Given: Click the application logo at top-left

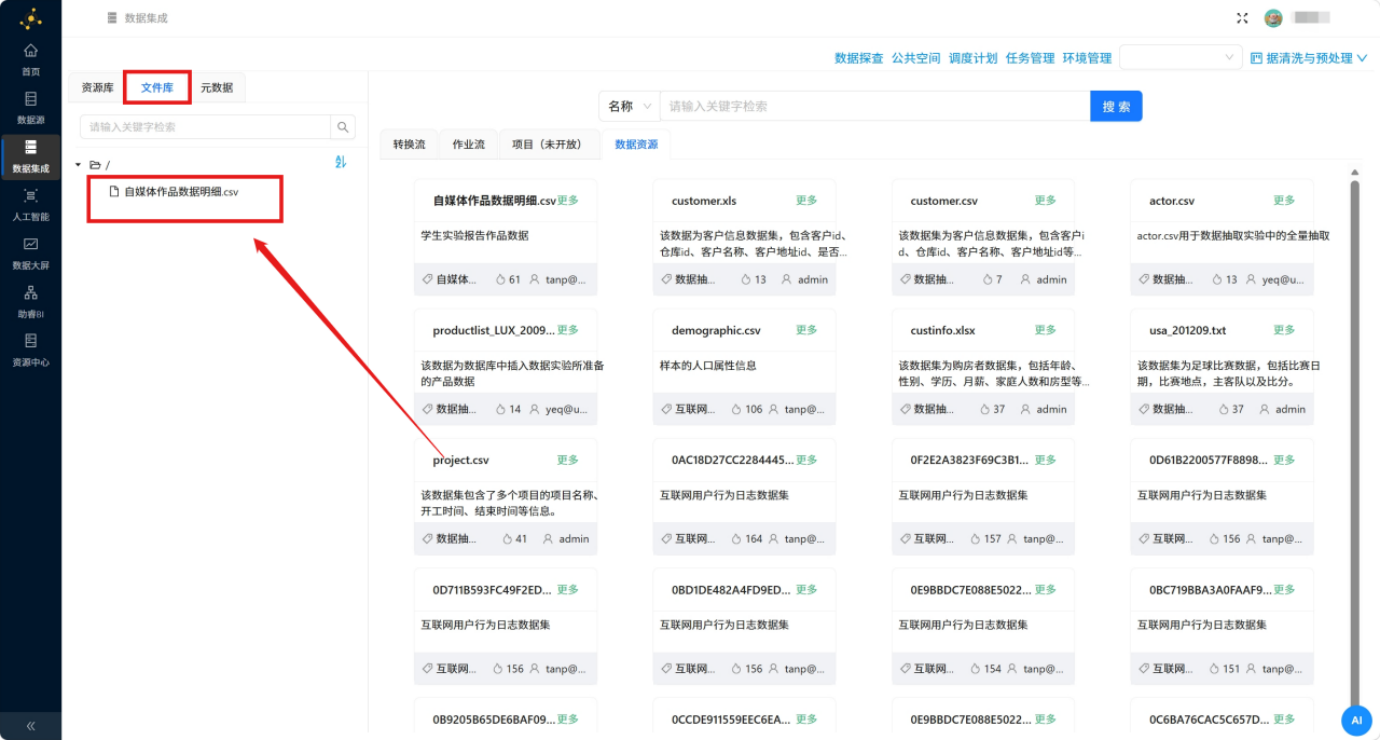Looking at the screenshot, I should tap(31, 18).
